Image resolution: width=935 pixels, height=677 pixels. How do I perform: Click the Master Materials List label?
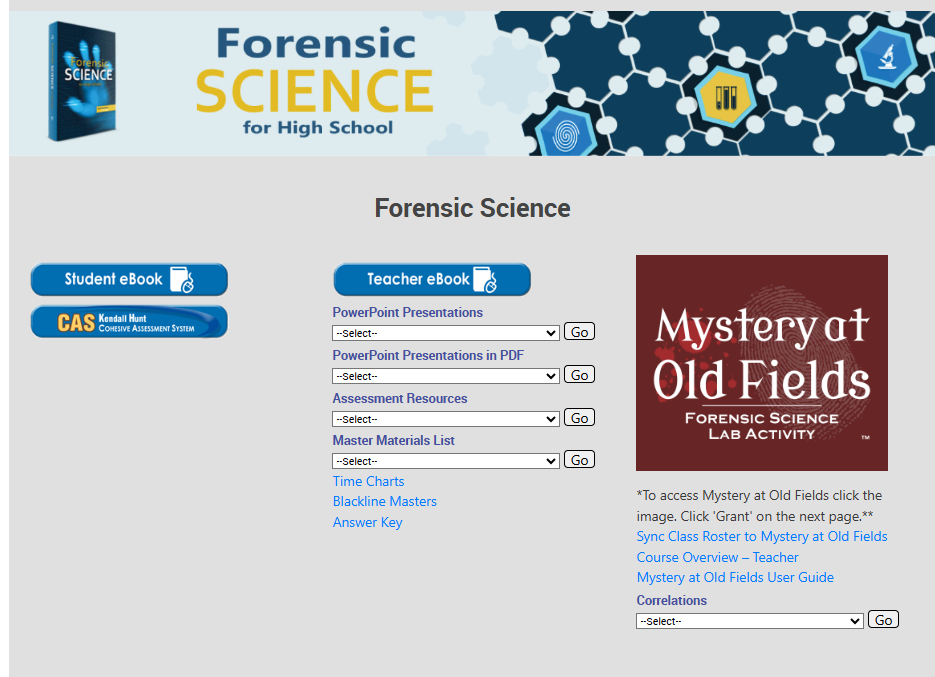[394, 441]
